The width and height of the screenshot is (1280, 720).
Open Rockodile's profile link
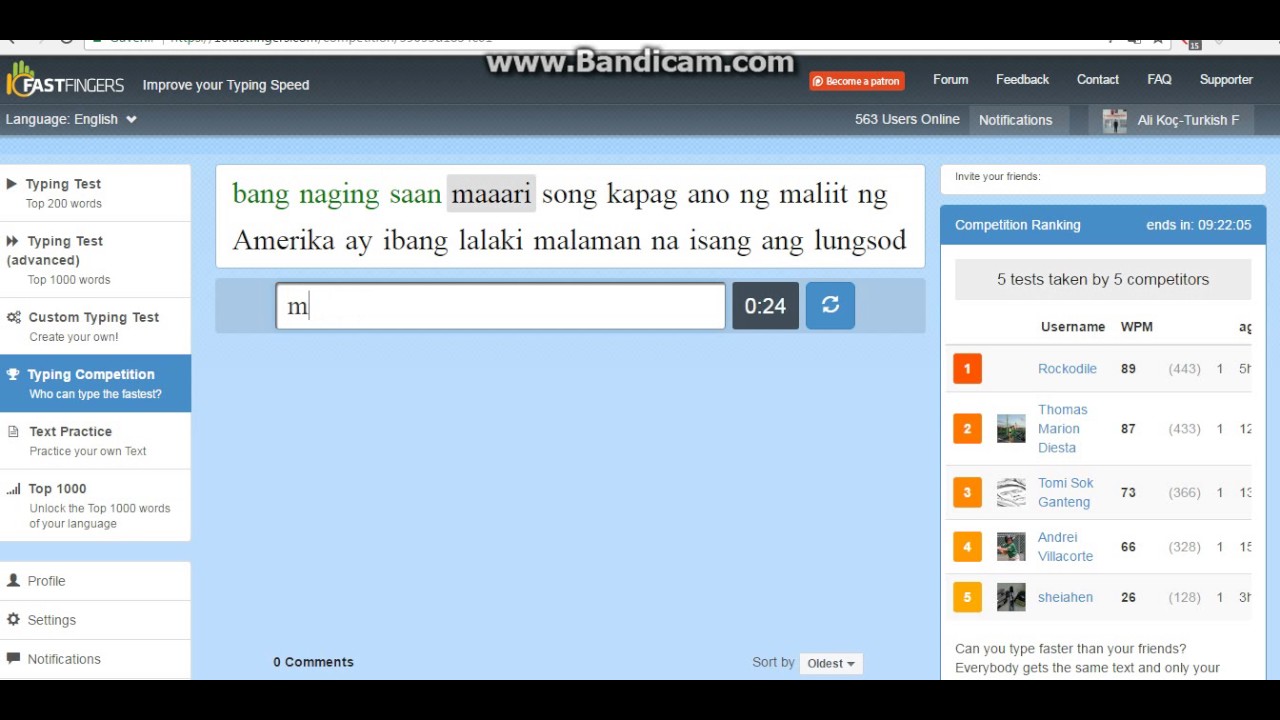pos(1067,369)
